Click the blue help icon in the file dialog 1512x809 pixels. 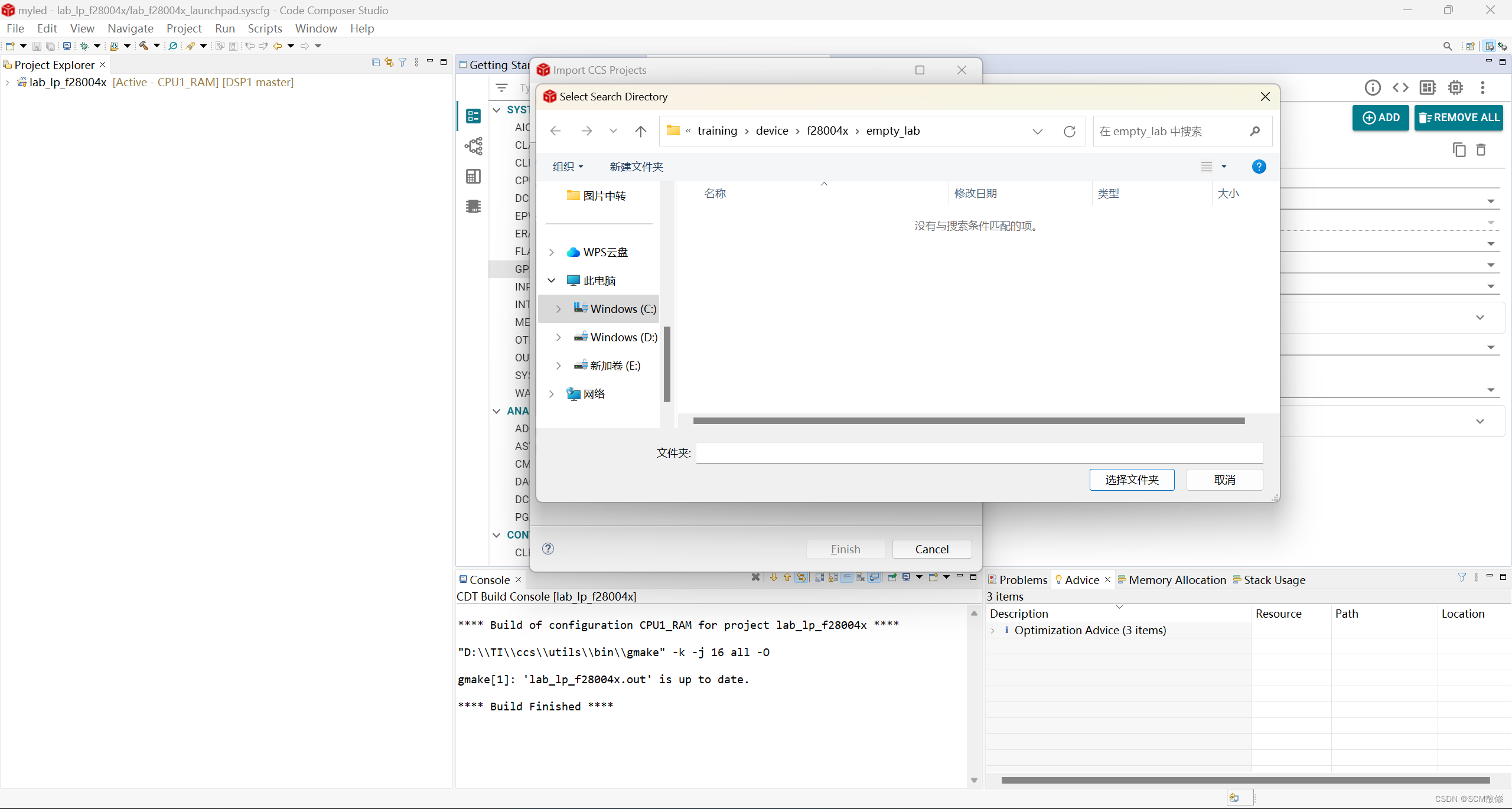tap(1259, 167)
